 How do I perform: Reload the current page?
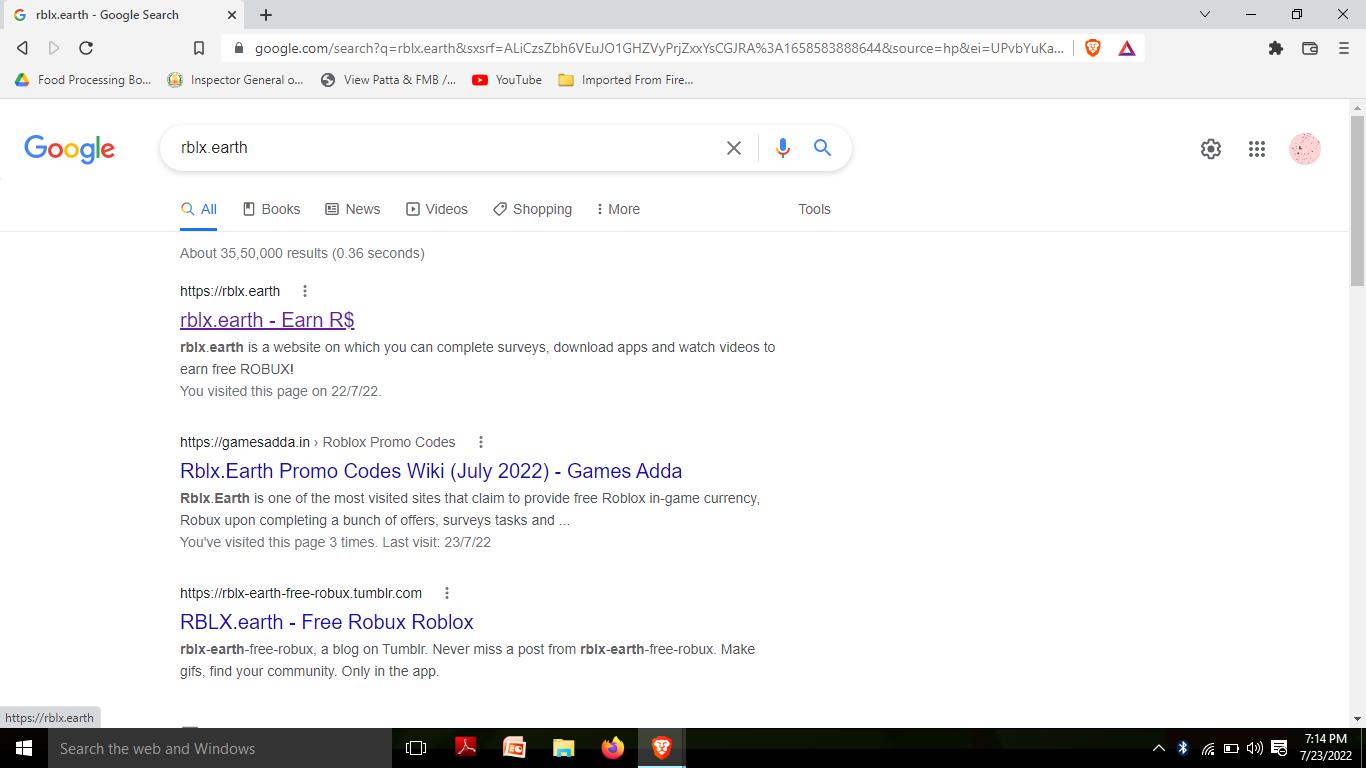click(x=86, y=48)
